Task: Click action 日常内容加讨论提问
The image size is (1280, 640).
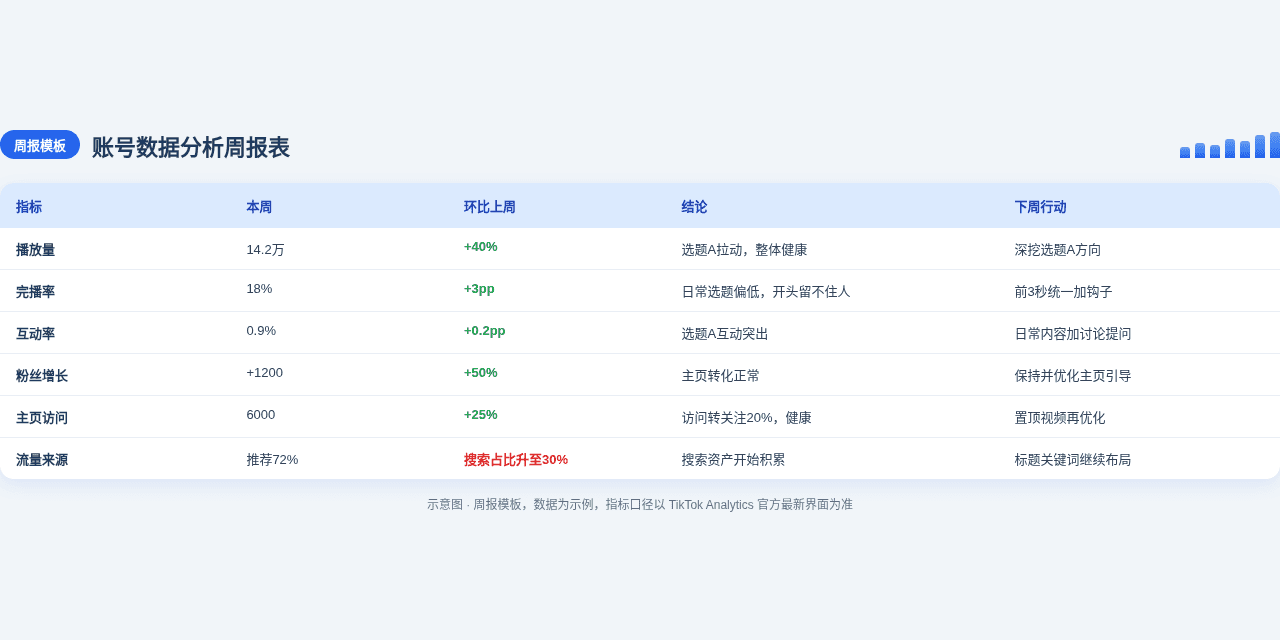Action: click(1073, 334)
